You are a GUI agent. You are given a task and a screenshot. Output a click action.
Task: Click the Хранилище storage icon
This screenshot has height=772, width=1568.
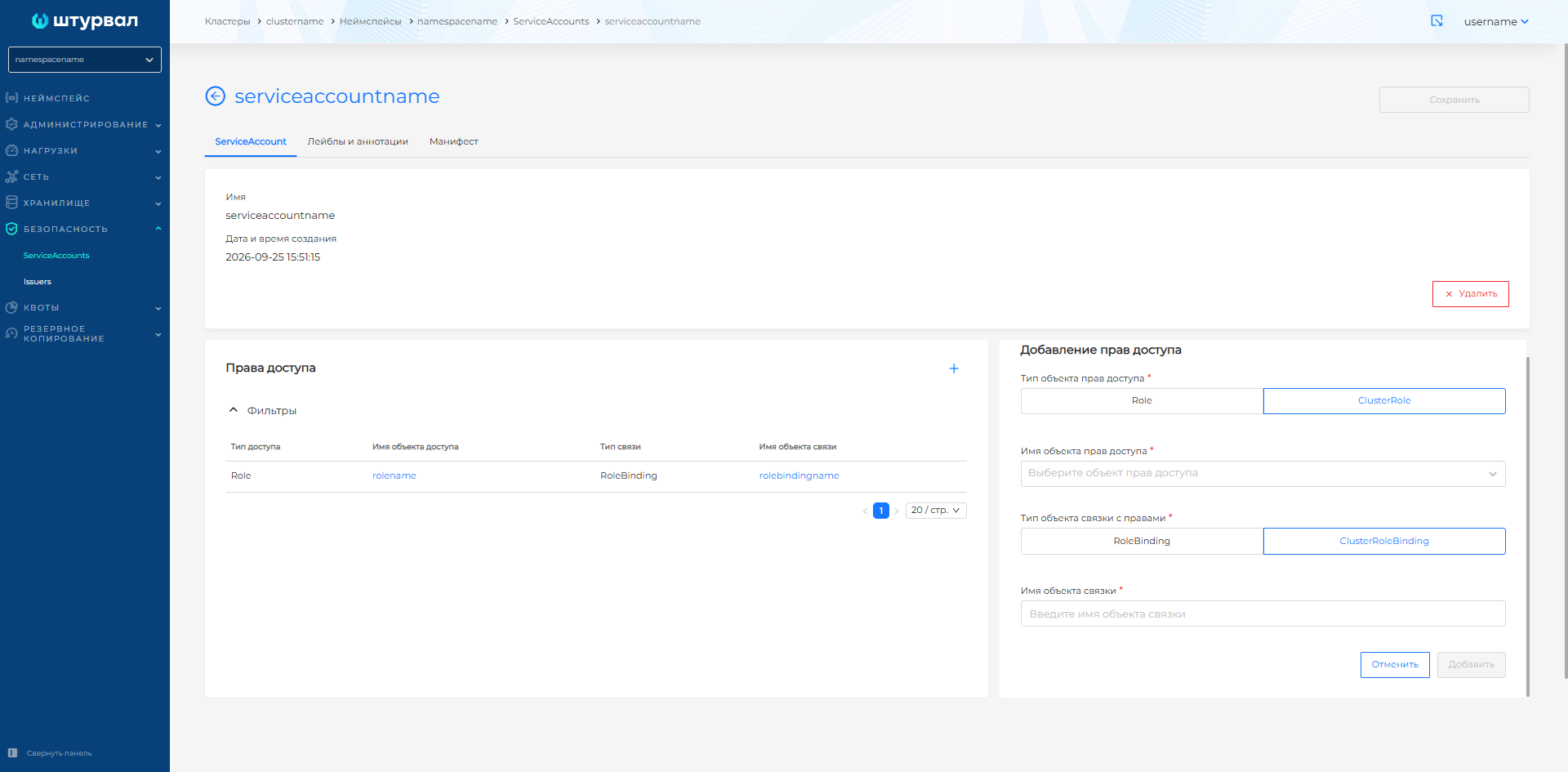11,203
